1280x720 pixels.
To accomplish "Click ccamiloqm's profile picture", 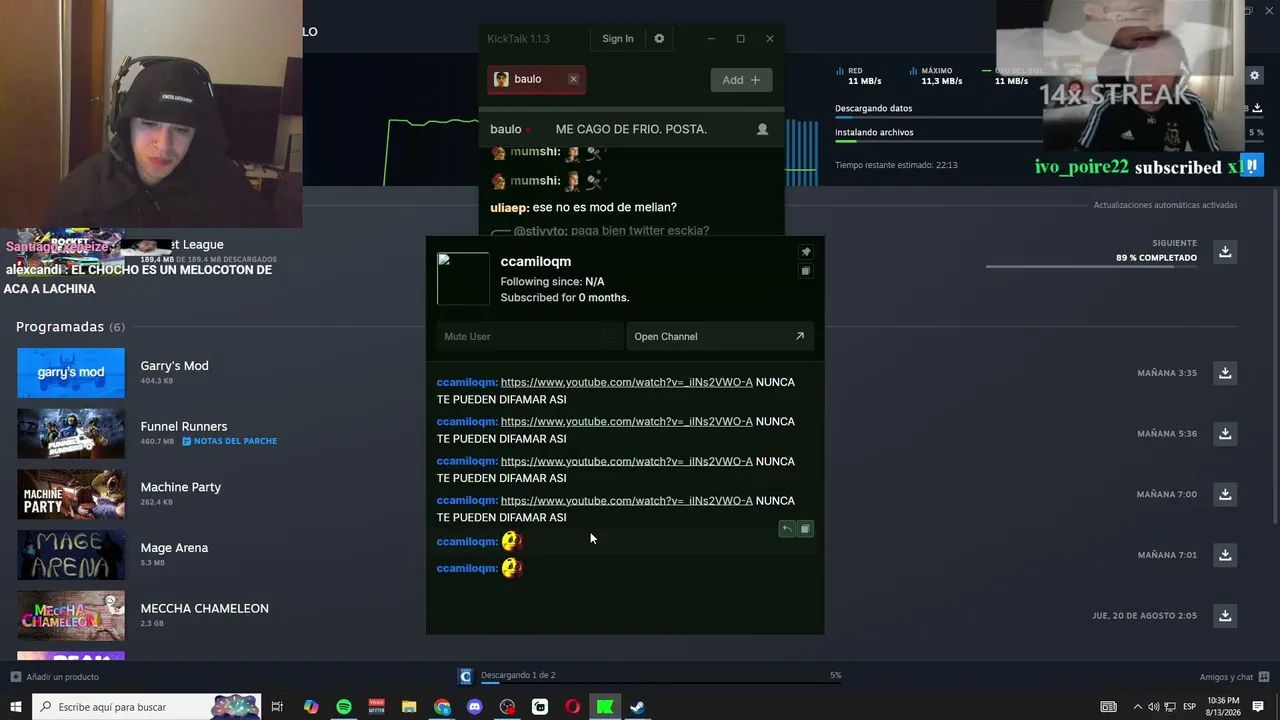I will tap(463, 279).
